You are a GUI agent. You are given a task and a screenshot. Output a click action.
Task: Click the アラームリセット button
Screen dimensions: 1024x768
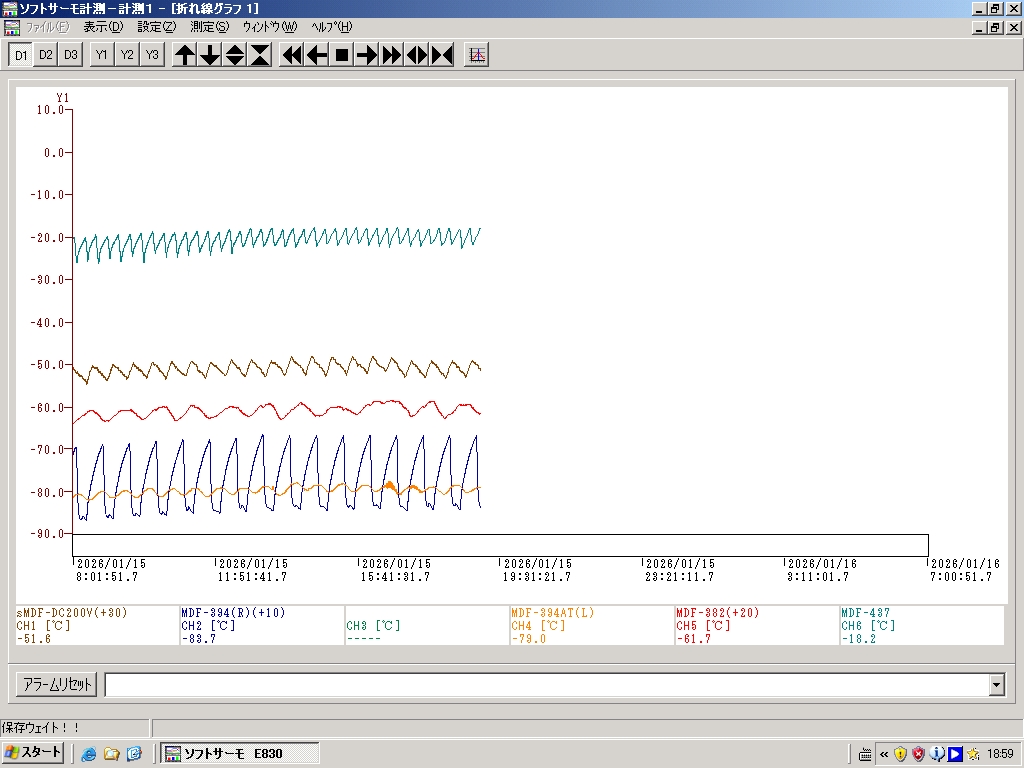pos(57,685)
